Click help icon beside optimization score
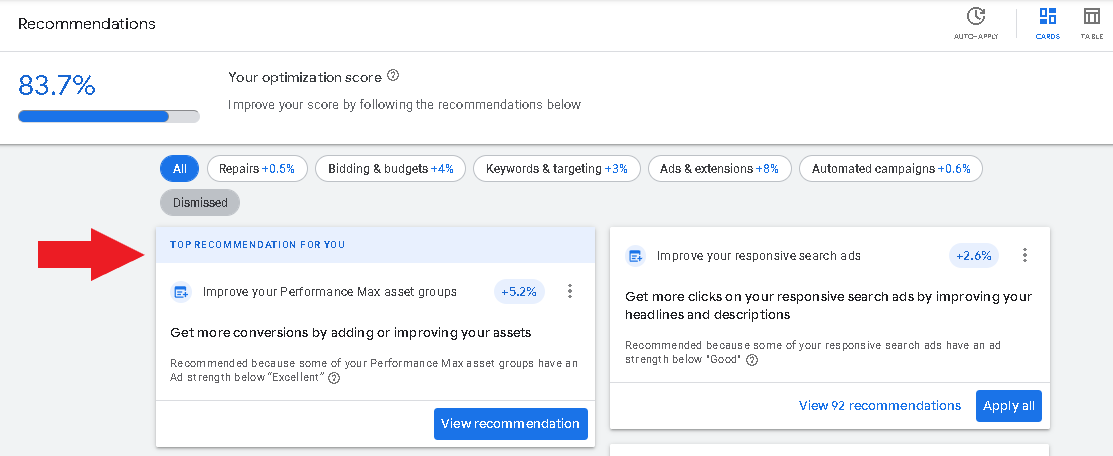Screen dimensions: 1113x456 click(x=393, y=75)
